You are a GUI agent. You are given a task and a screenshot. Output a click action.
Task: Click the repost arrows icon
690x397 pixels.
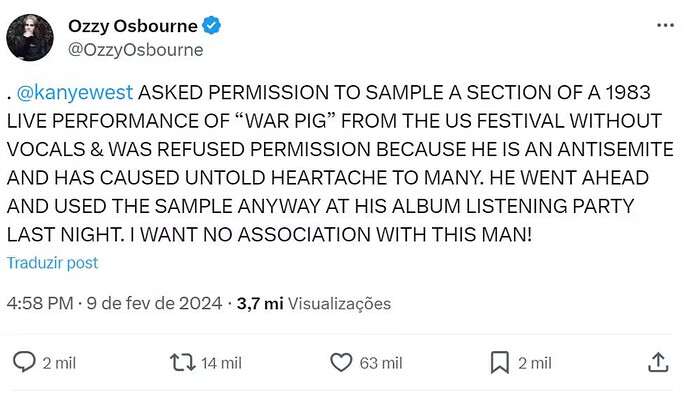183,363
